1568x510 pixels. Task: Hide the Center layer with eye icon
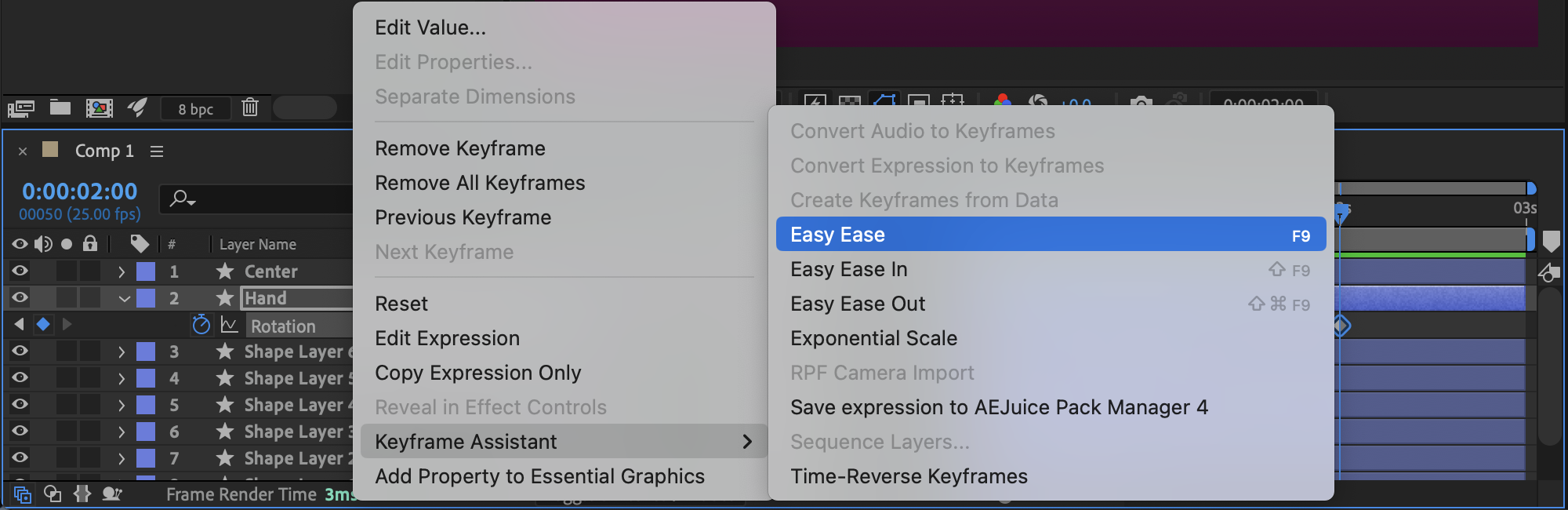pyautogui.click(x=20, y=271)
